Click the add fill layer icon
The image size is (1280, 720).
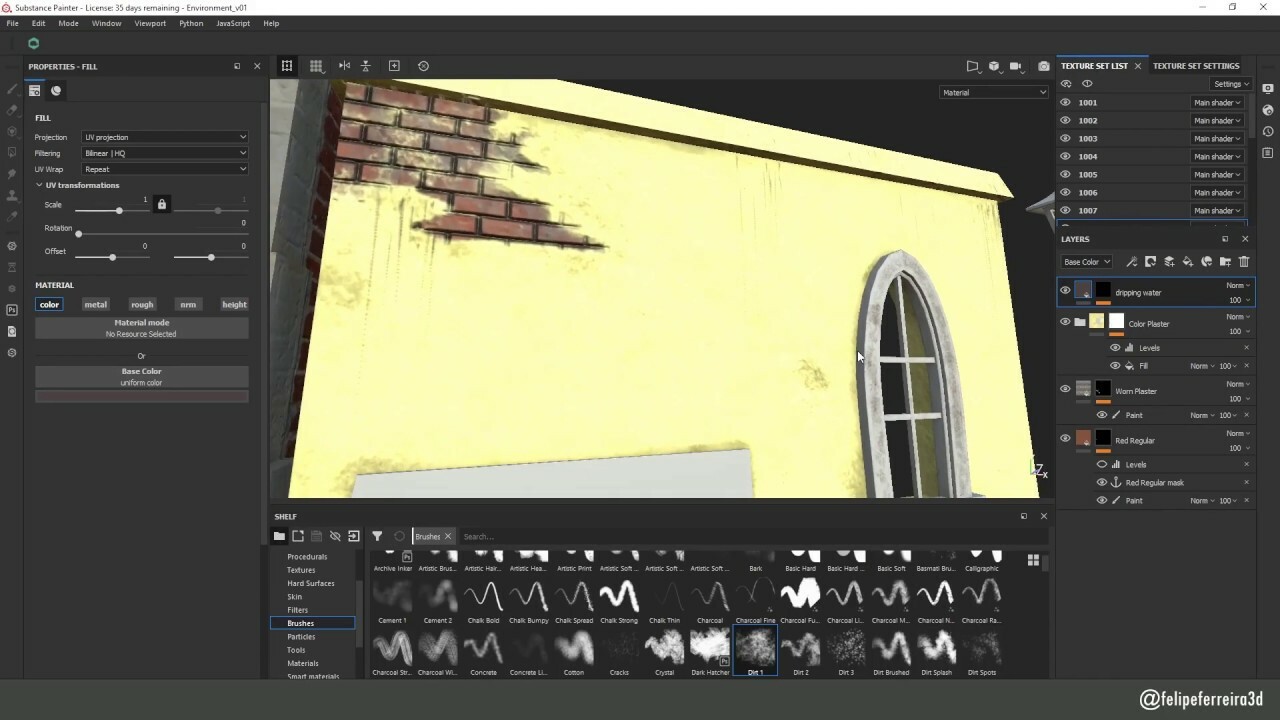click(x=1188, y=261)
